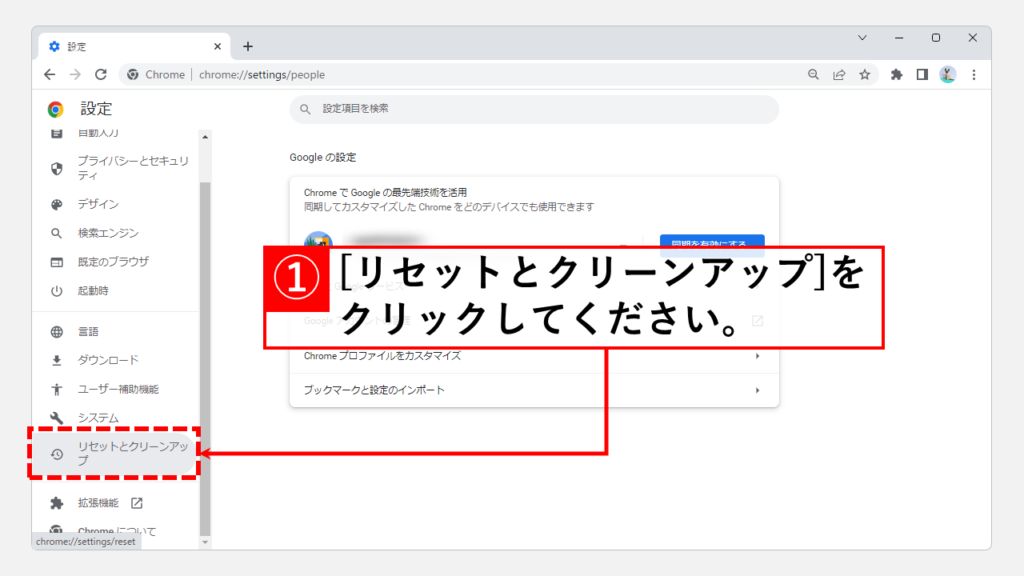Open the tab search chevron in title bar
The width and height of the screenshot is (1024, 576).
(862, 38)
